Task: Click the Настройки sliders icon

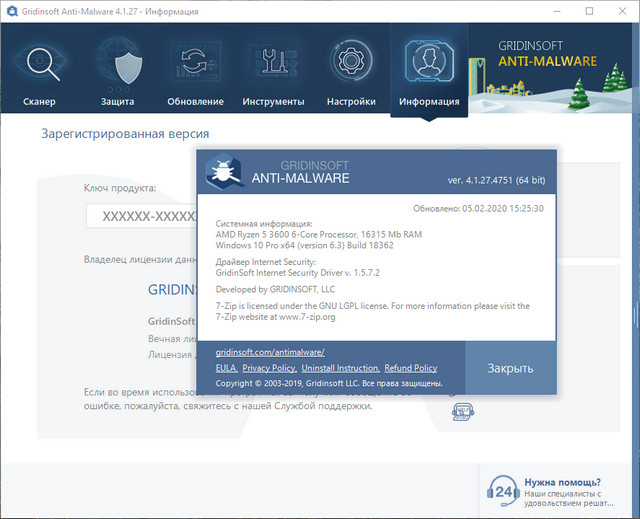Action: coord(350,65)
